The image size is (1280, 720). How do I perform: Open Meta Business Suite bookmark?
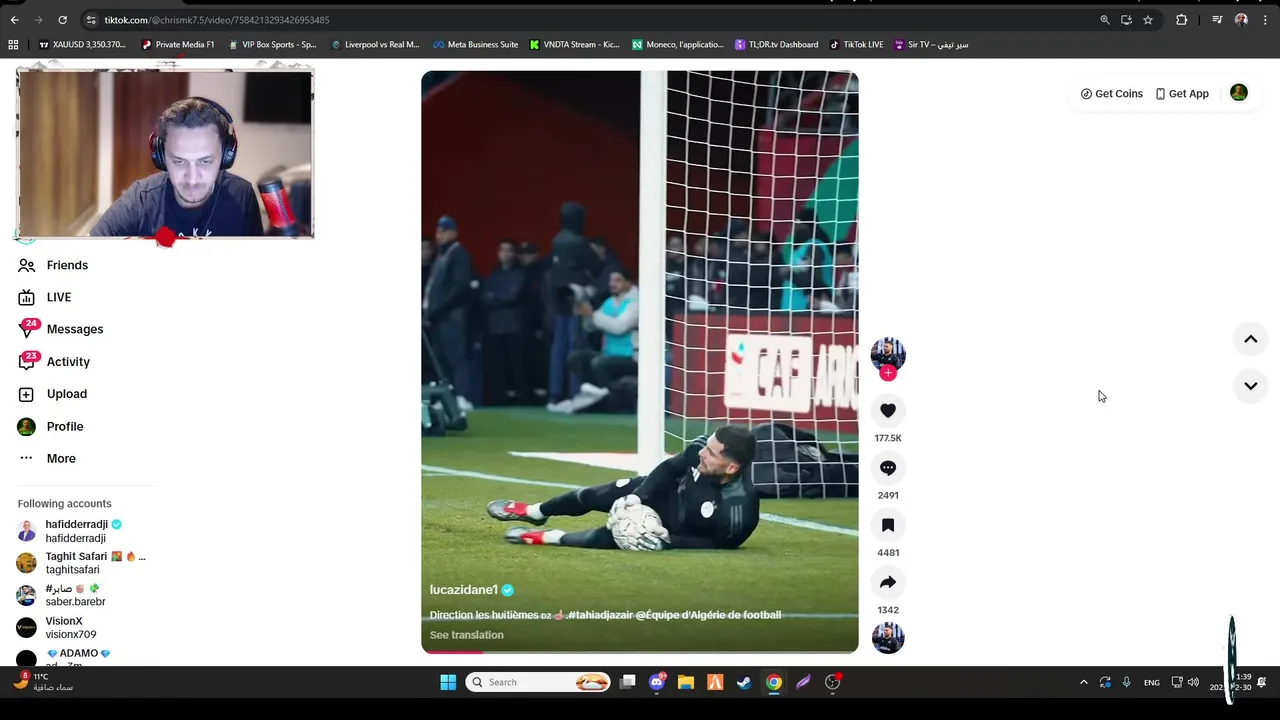pos(475,45)
